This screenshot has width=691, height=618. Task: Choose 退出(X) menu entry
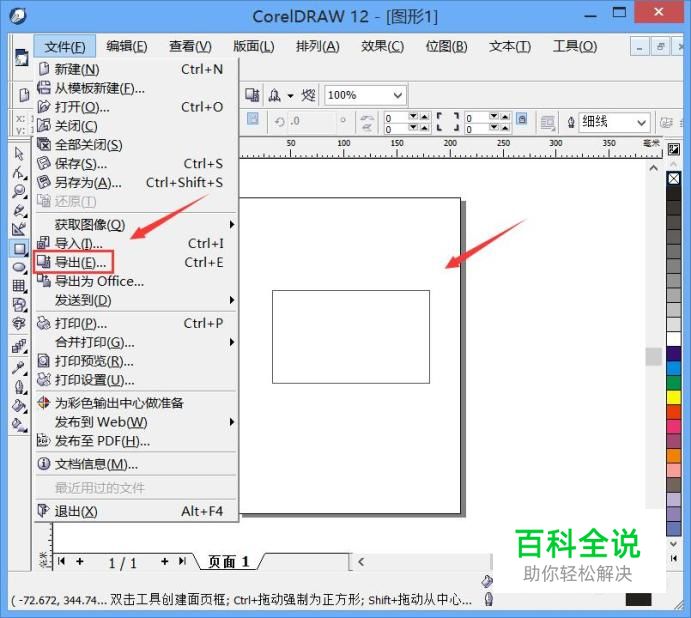tap(136, 511)
